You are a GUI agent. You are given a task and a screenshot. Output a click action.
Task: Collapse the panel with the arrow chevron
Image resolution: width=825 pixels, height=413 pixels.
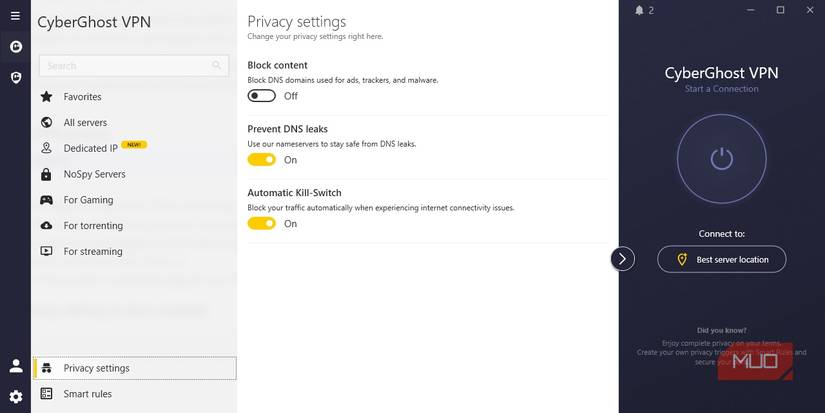pos(622,259)
